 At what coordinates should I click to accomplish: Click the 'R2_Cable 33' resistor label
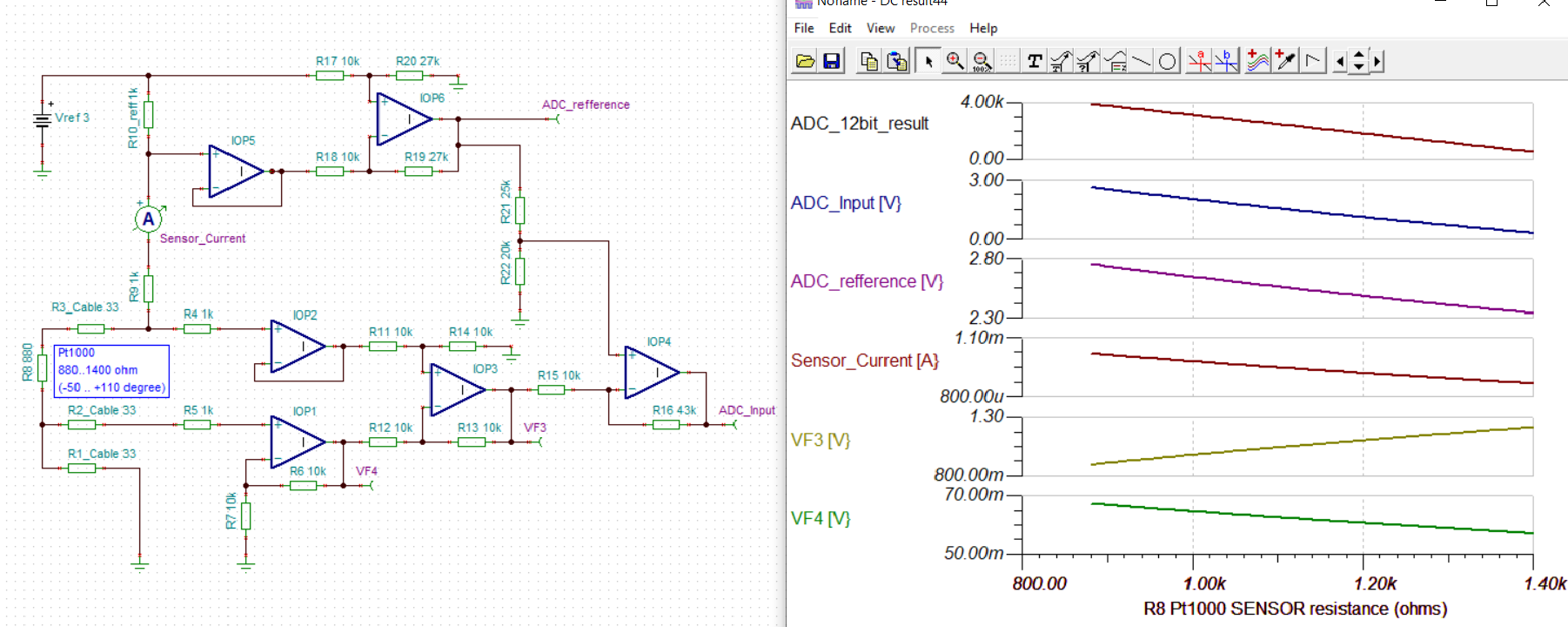point(102,410)
